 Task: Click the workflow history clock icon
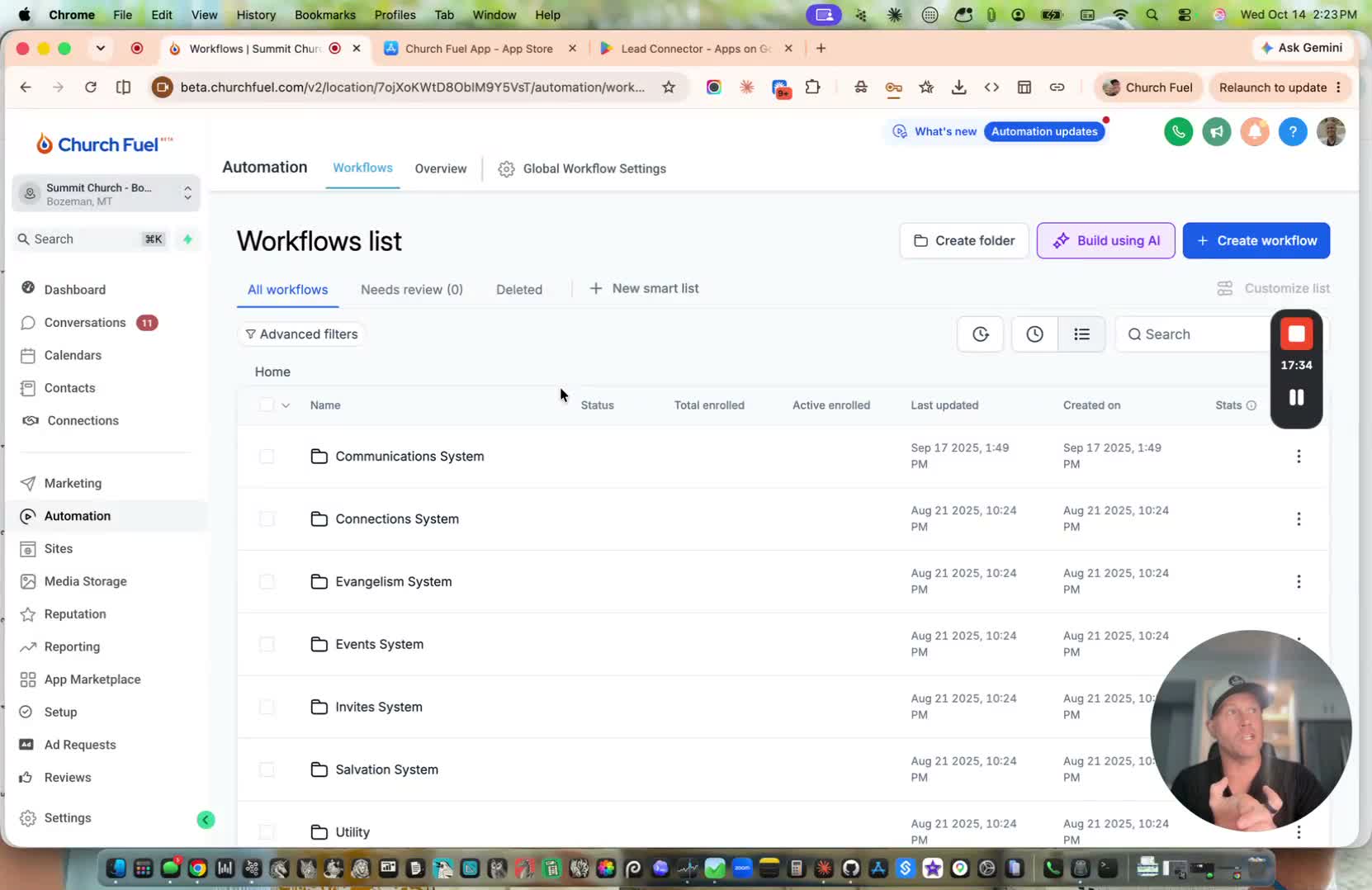[x=1034, y=334]
